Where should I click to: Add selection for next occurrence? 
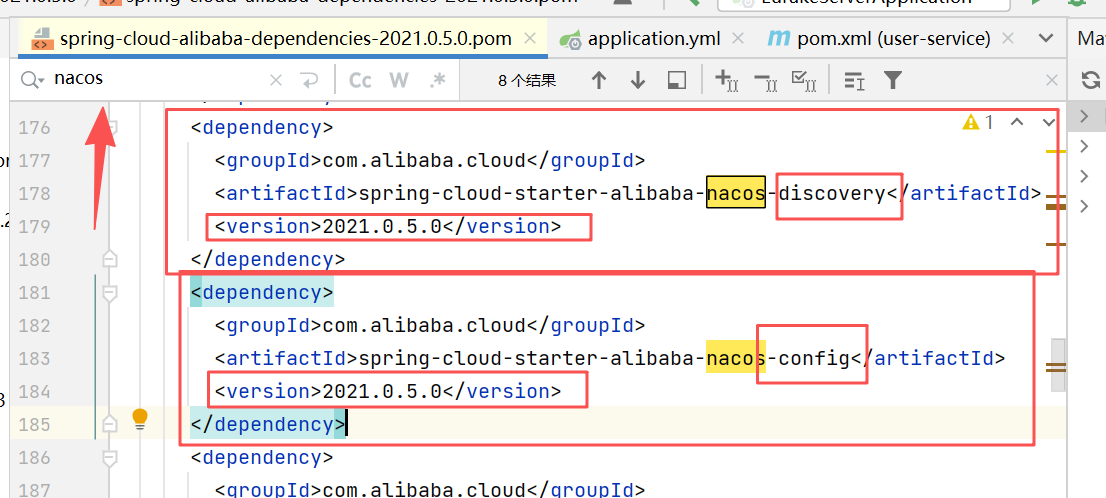click(x=727, y=80)
